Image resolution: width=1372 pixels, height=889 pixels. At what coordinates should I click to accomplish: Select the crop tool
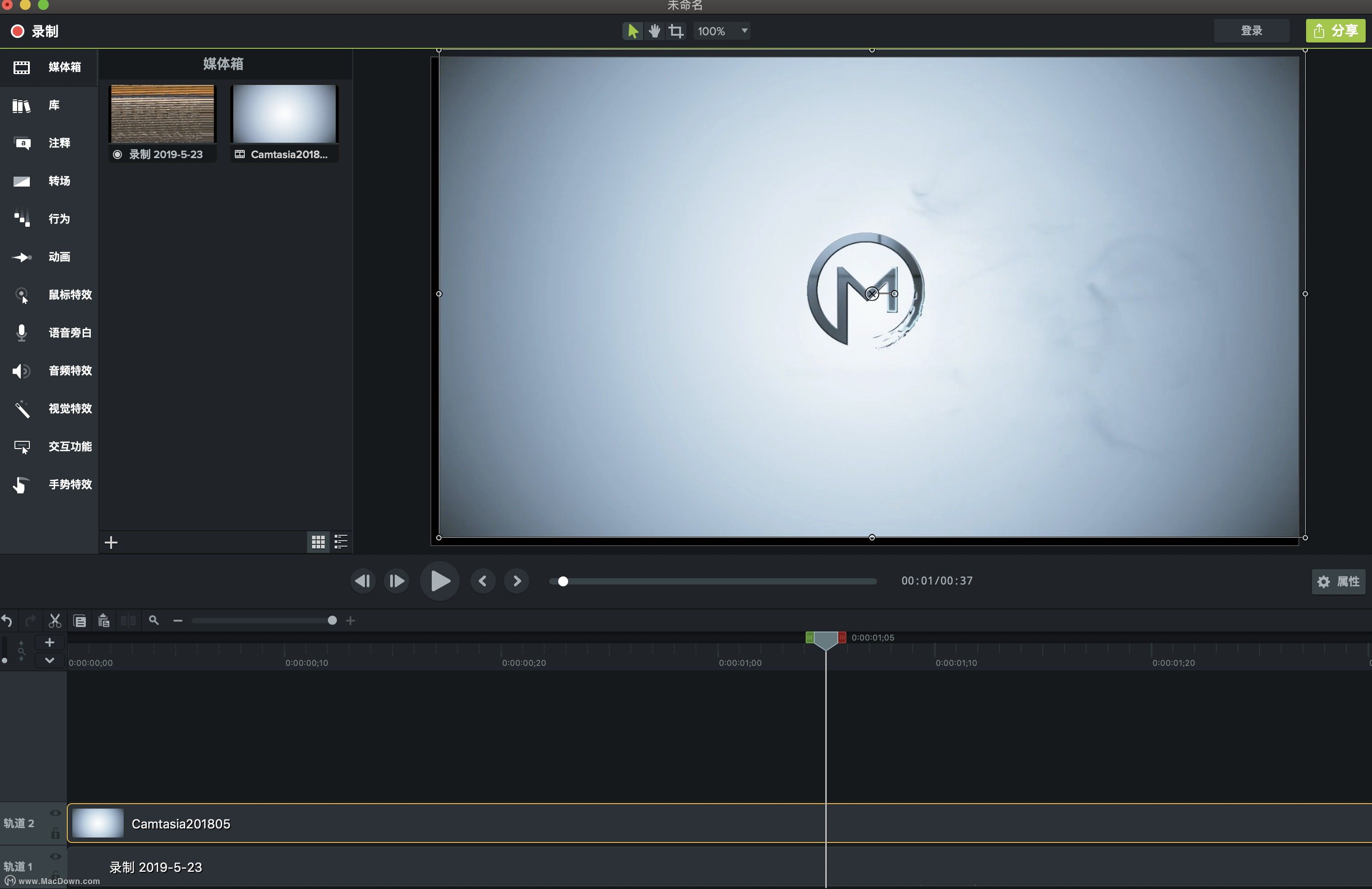[676, 31]
